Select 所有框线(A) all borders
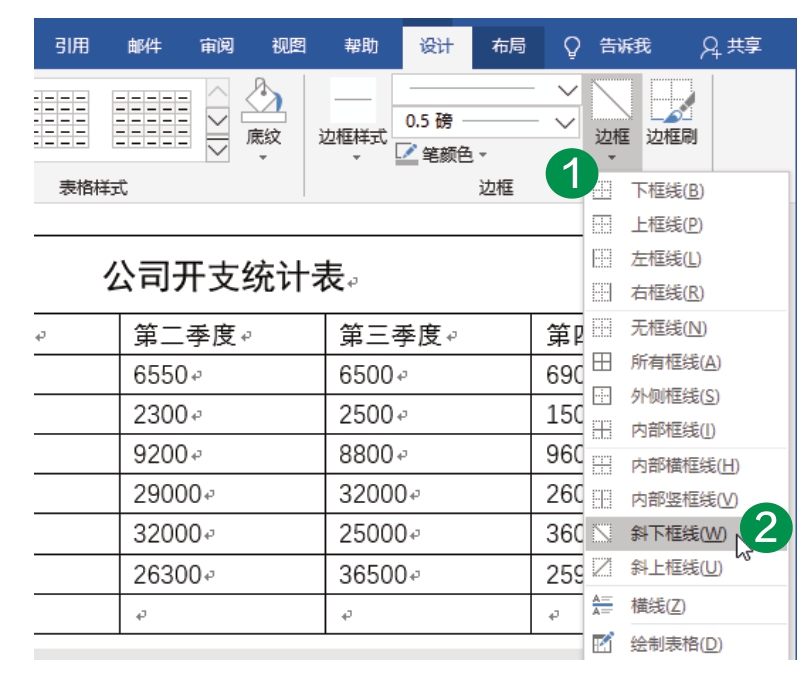This screenshot has height=688, width=809. (x=686, y=362)
